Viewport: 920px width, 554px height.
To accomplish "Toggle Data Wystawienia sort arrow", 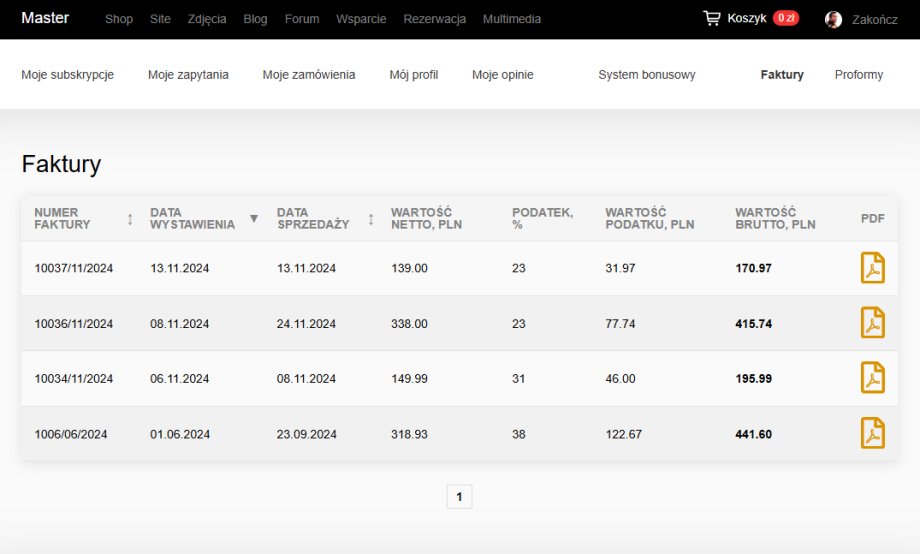I will 253,219.
